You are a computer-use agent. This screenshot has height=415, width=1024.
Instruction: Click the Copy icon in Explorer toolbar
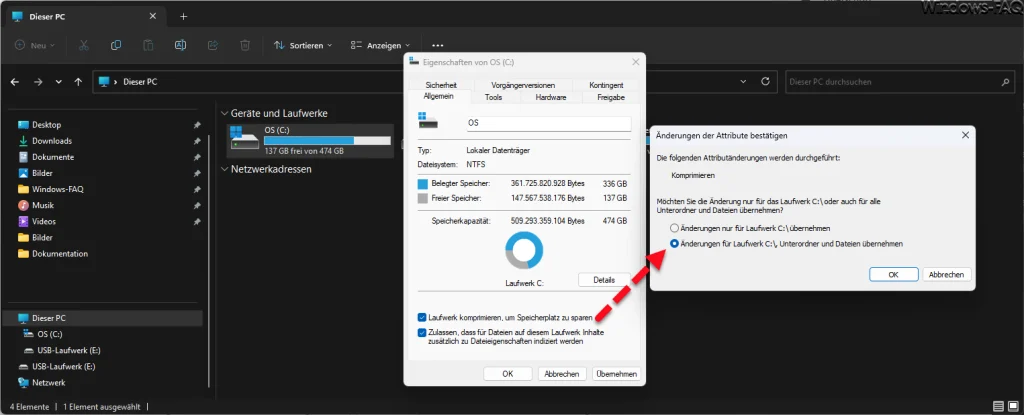(x=116, y=45)
